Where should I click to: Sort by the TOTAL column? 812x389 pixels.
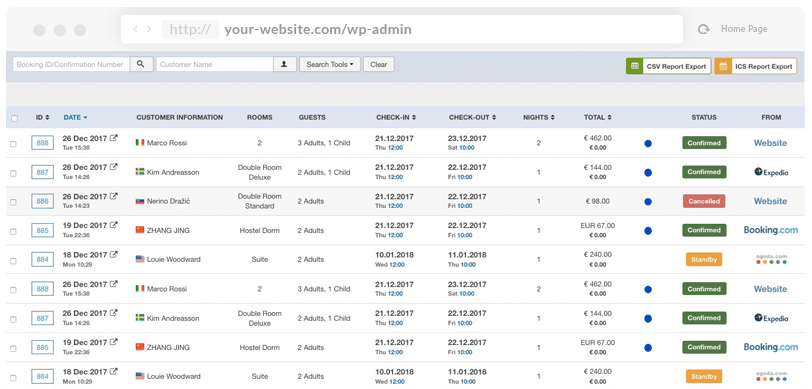coord(598,118)
